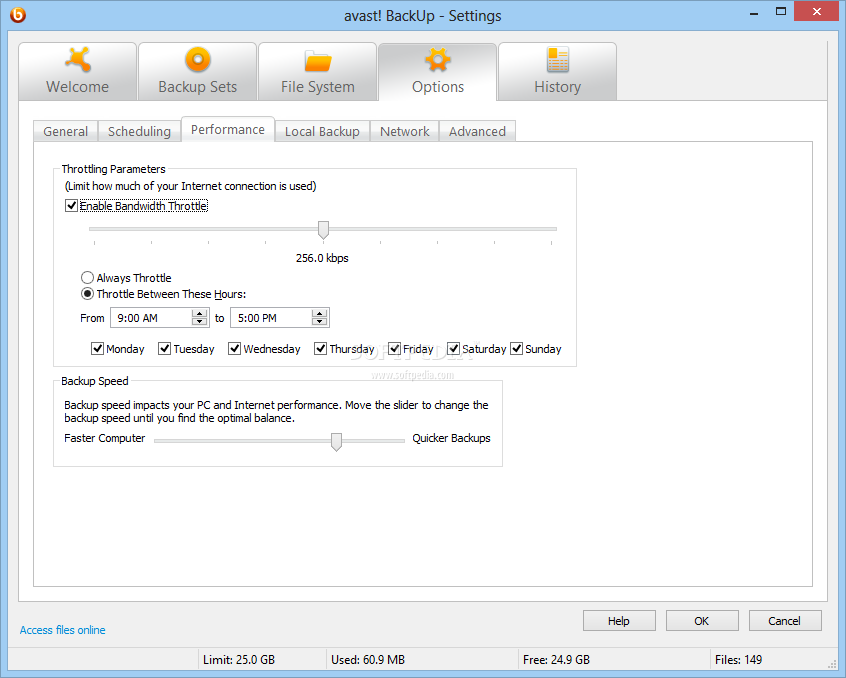Screen dimensions: 846x678
Task: Click the Free: 24.9 GB status entry
Action: point(556,660)
